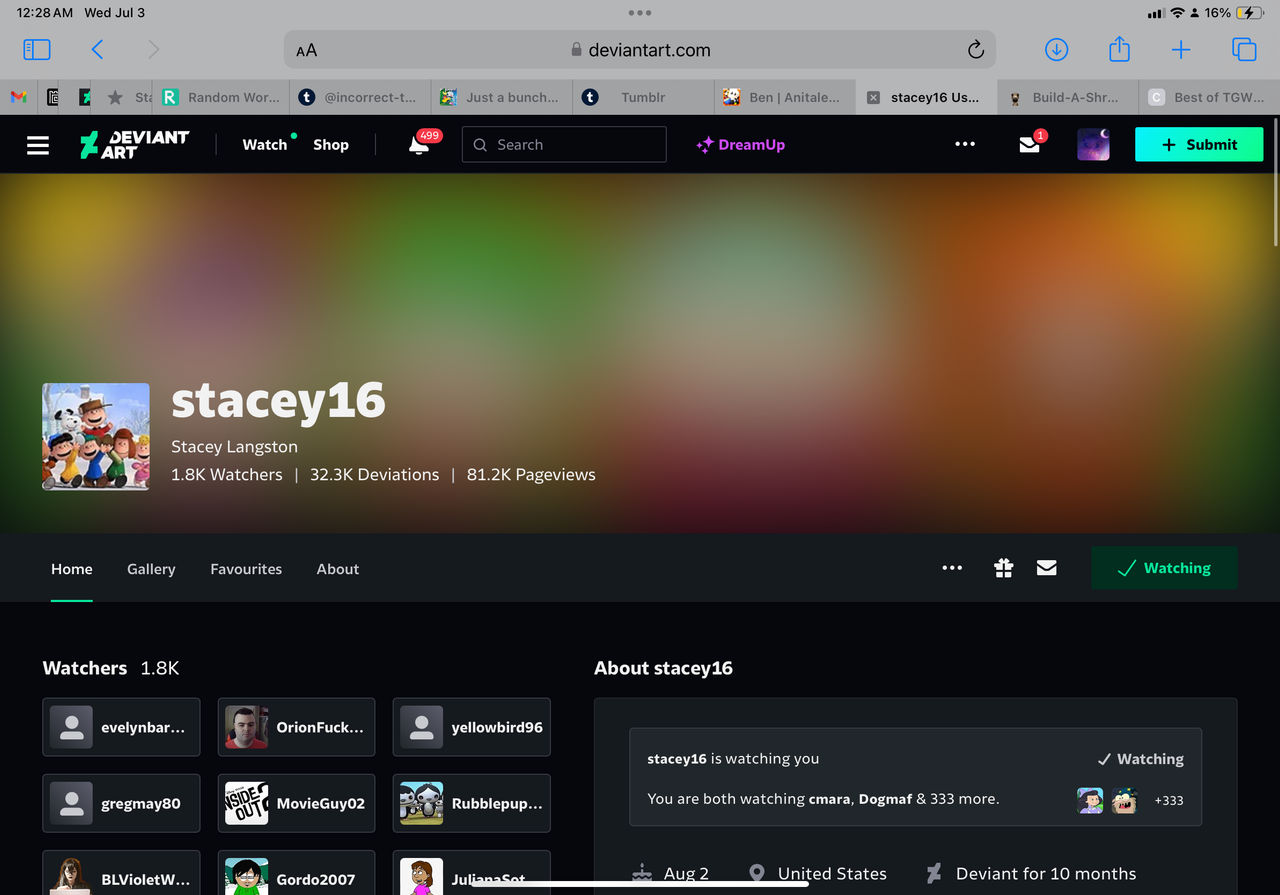
Task: Click the +333 mutual watches count
Action: [1169, 800]
